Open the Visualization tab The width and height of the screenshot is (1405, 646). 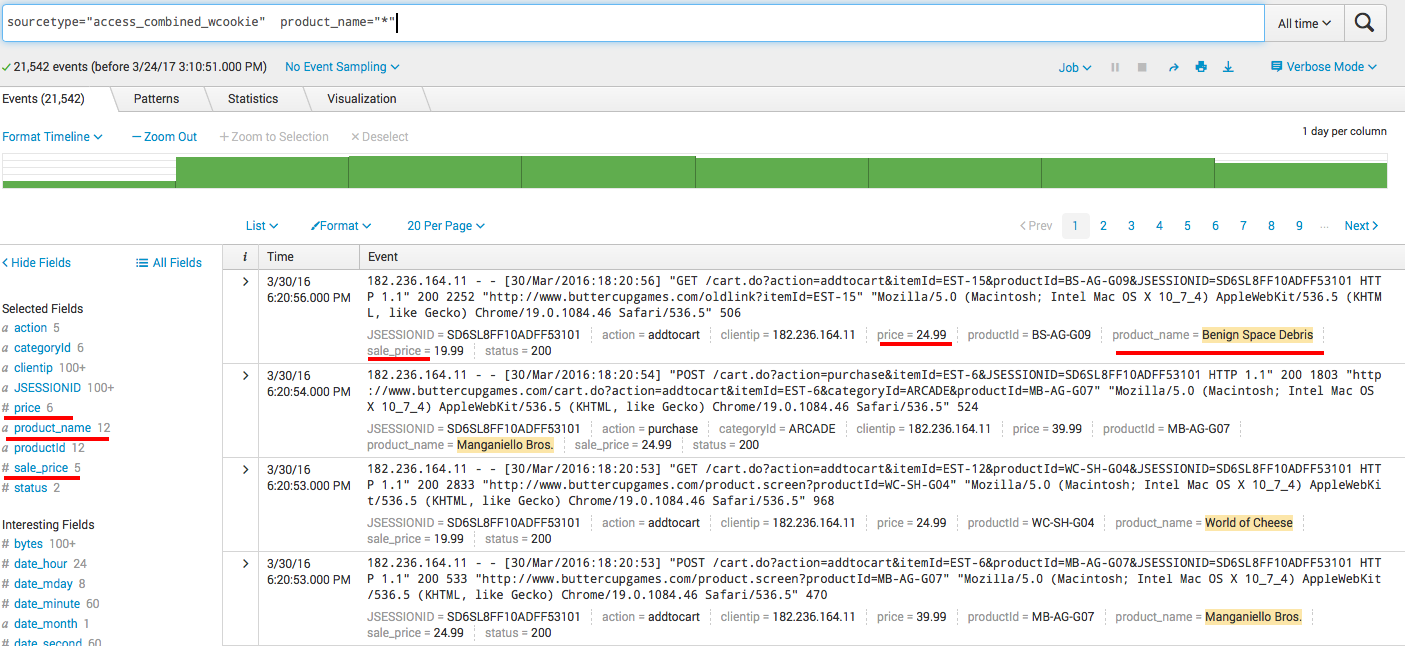tap(363, 98)
